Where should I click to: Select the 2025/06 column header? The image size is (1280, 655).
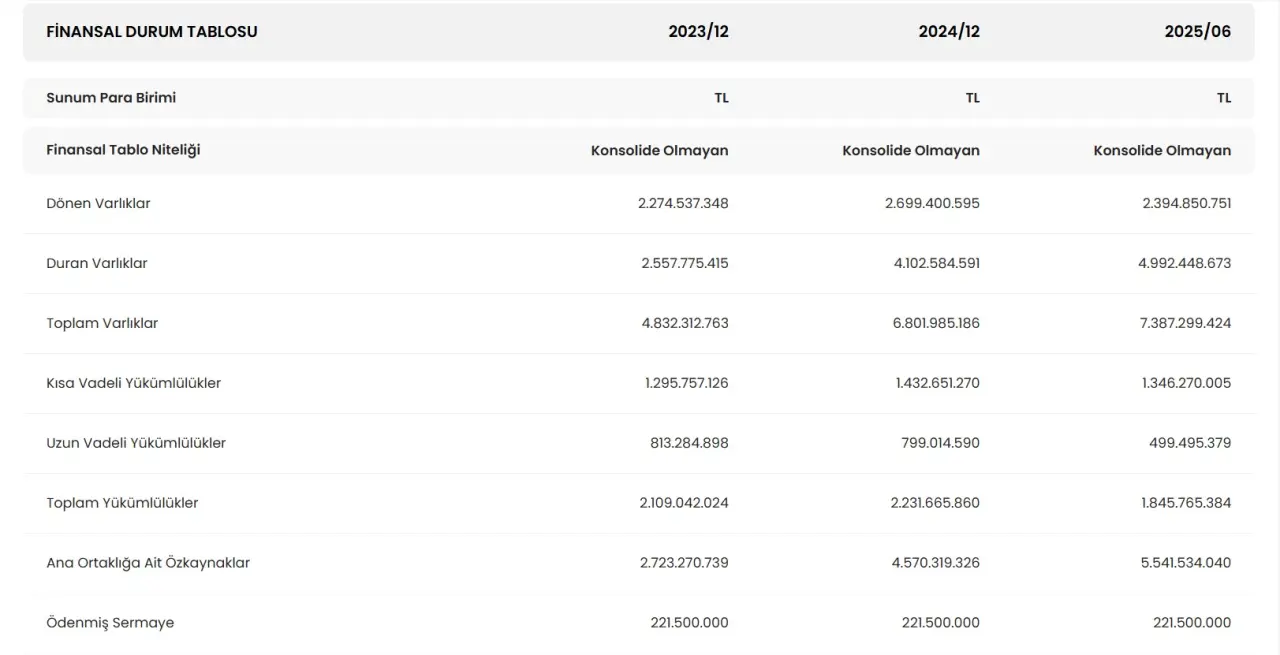pyautogui.click(x=1197, y=32)
